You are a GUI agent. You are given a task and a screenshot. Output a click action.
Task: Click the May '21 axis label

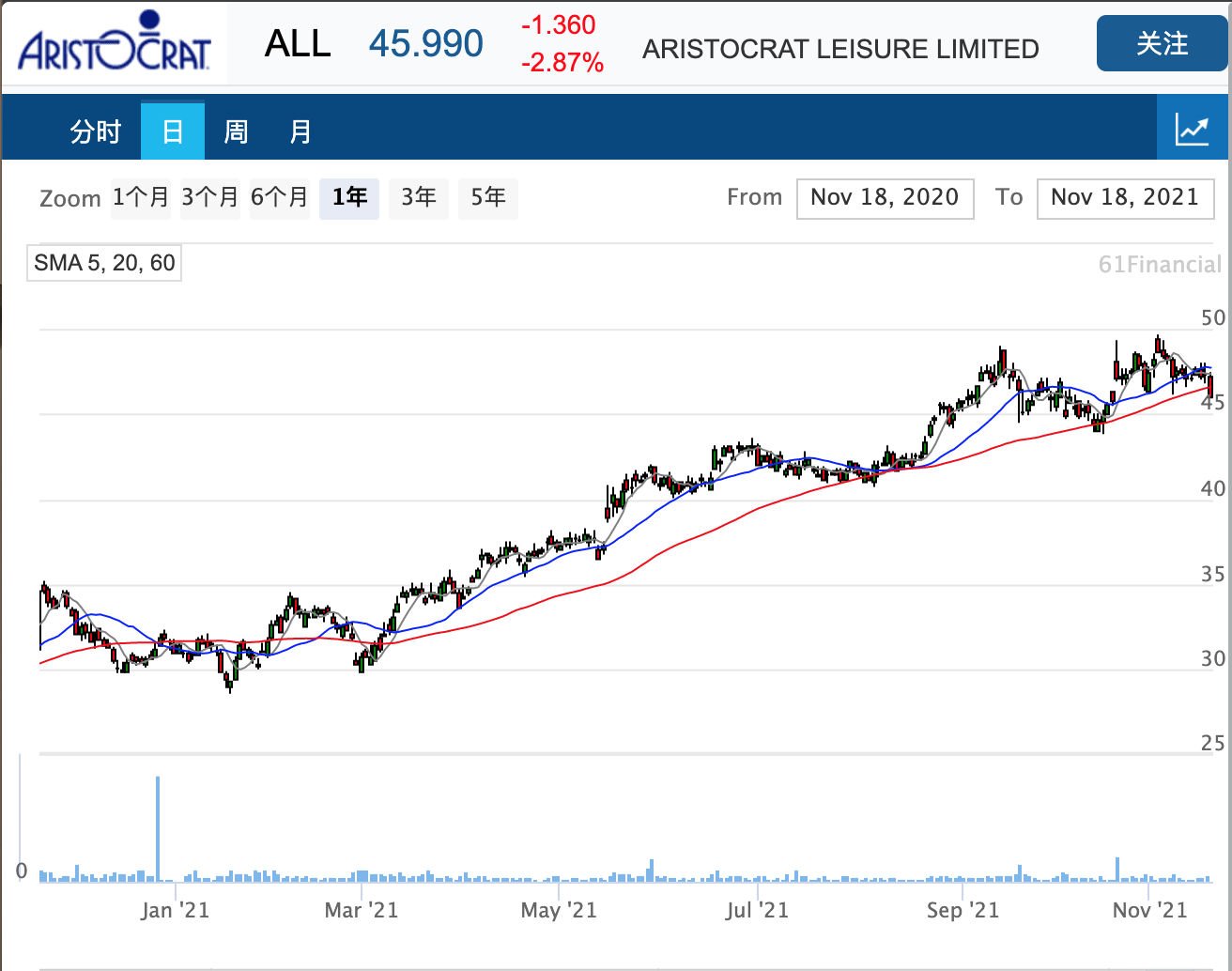(559, 910)
